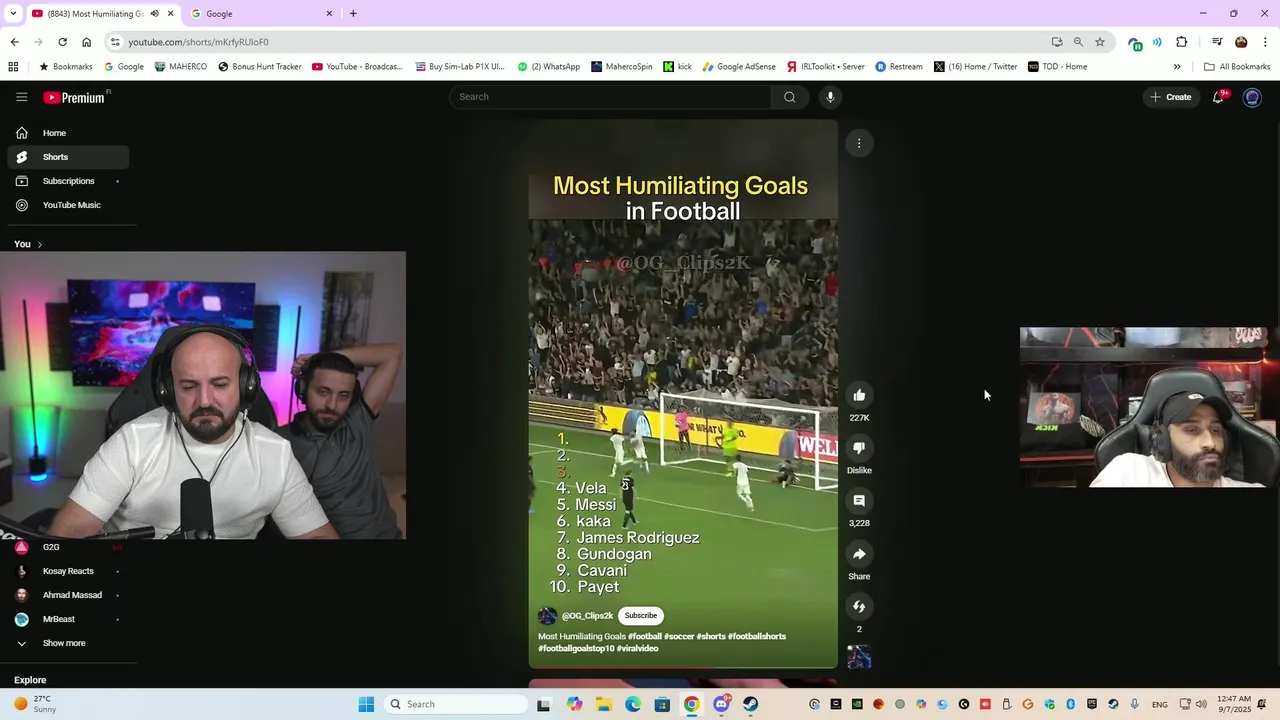
Task: Subscribe to @OG_Clips2k channel
Action: (641, 616)
